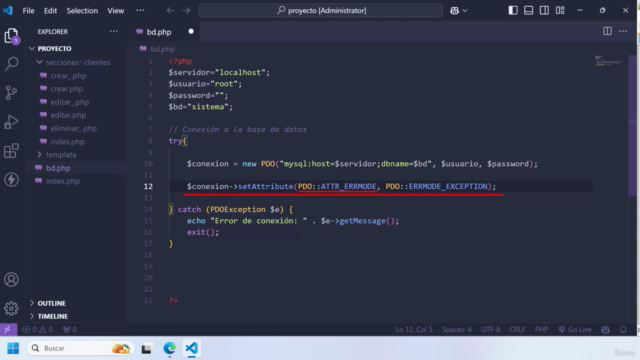Click the code minimap preview

click(x=608, y=61)
